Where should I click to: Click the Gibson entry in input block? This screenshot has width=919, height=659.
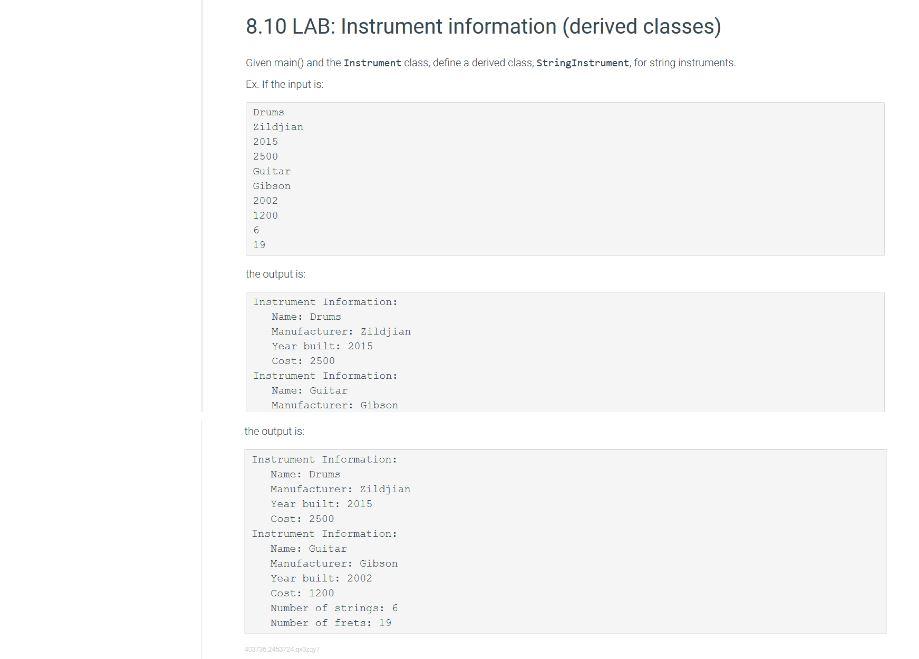pos(271,185)
